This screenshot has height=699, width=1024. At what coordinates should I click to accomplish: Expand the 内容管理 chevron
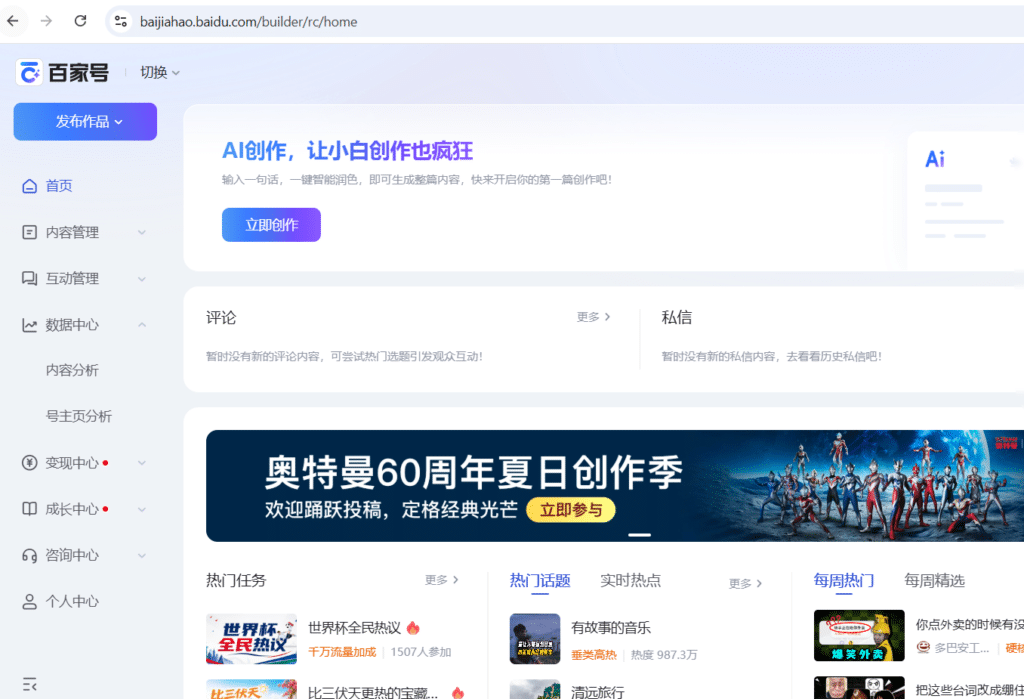click(x=142, y=233)
